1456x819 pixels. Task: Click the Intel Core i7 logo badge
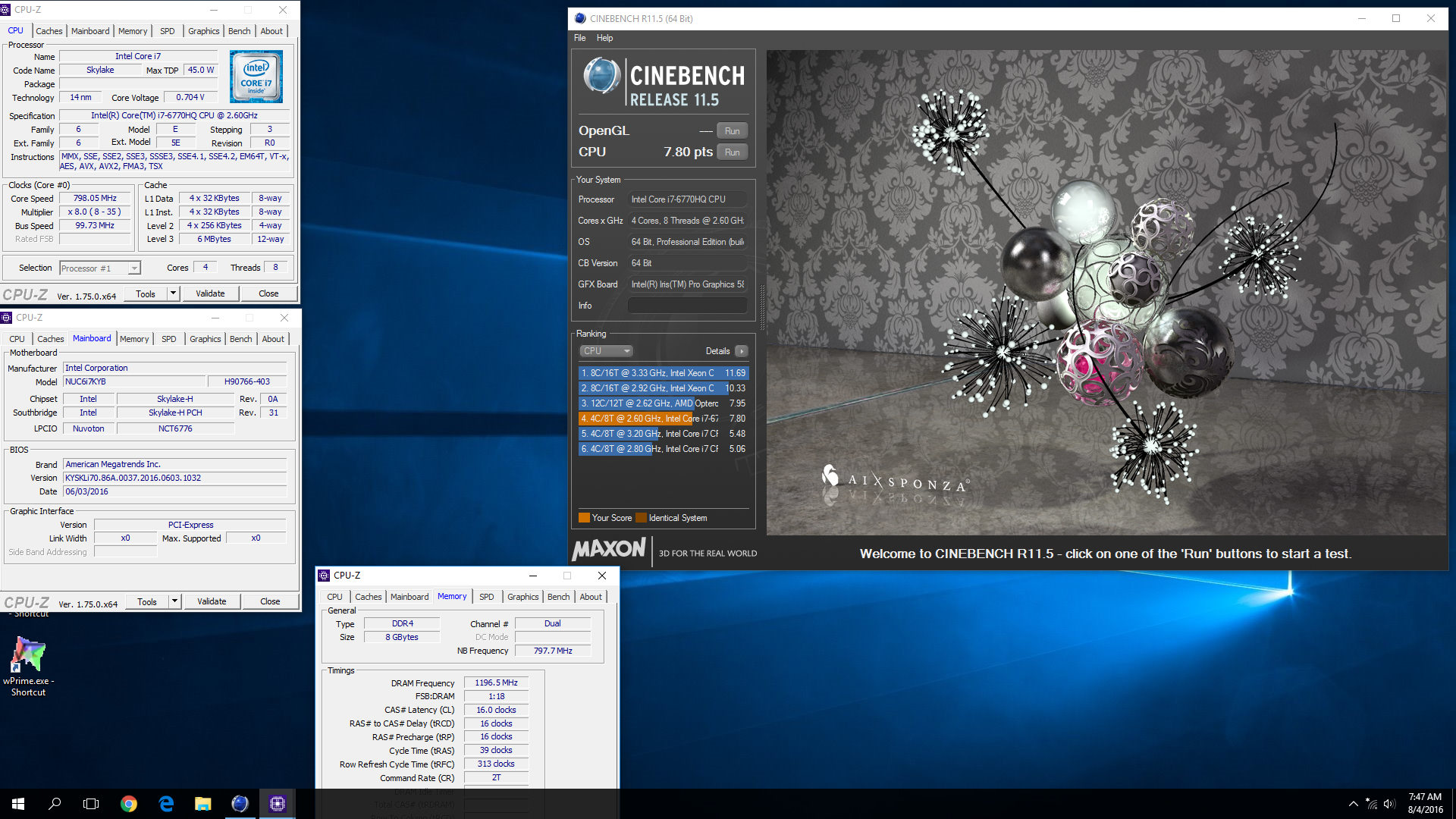point(256,77)
